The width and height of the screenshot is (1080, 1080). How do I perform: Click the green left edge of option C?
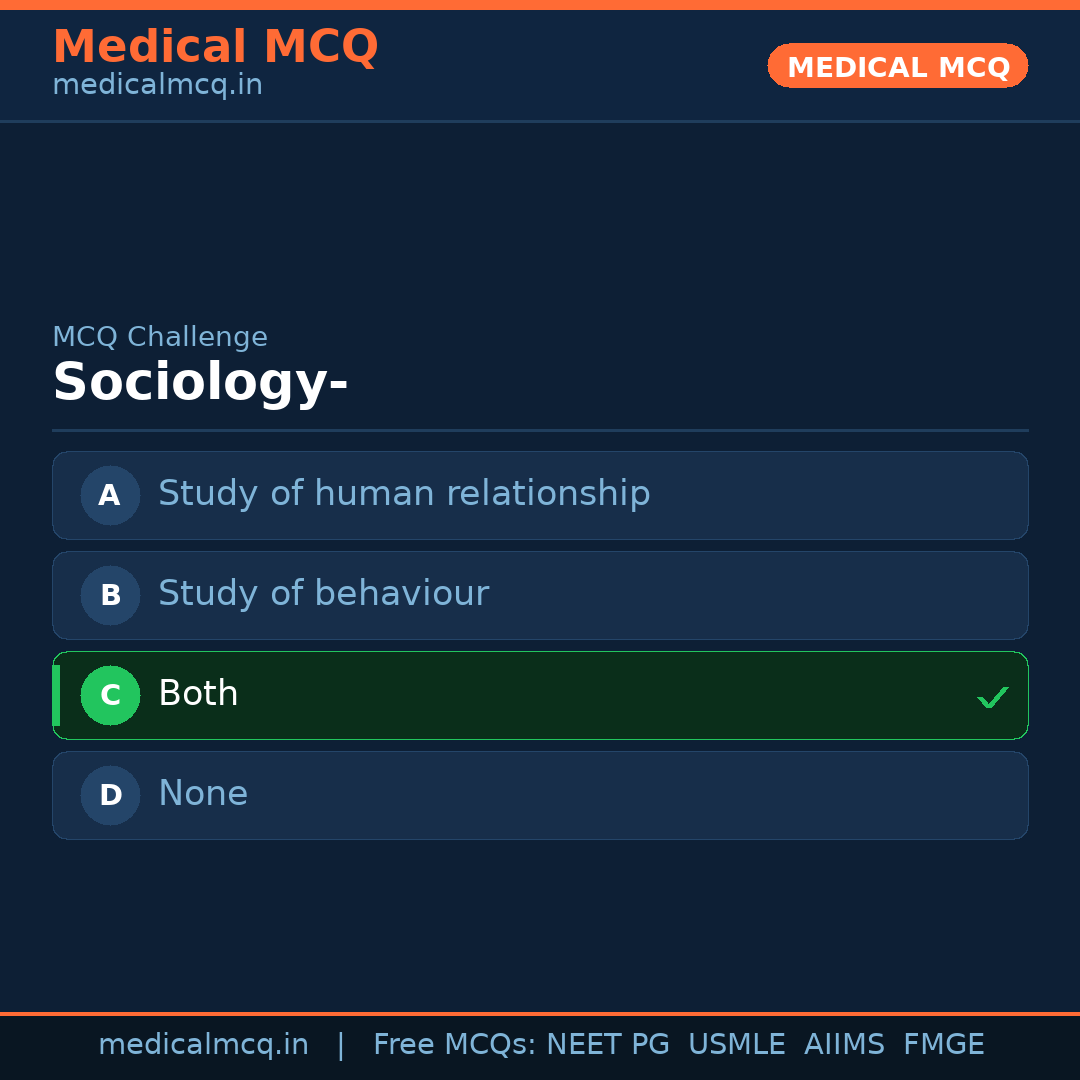point(55,695)
